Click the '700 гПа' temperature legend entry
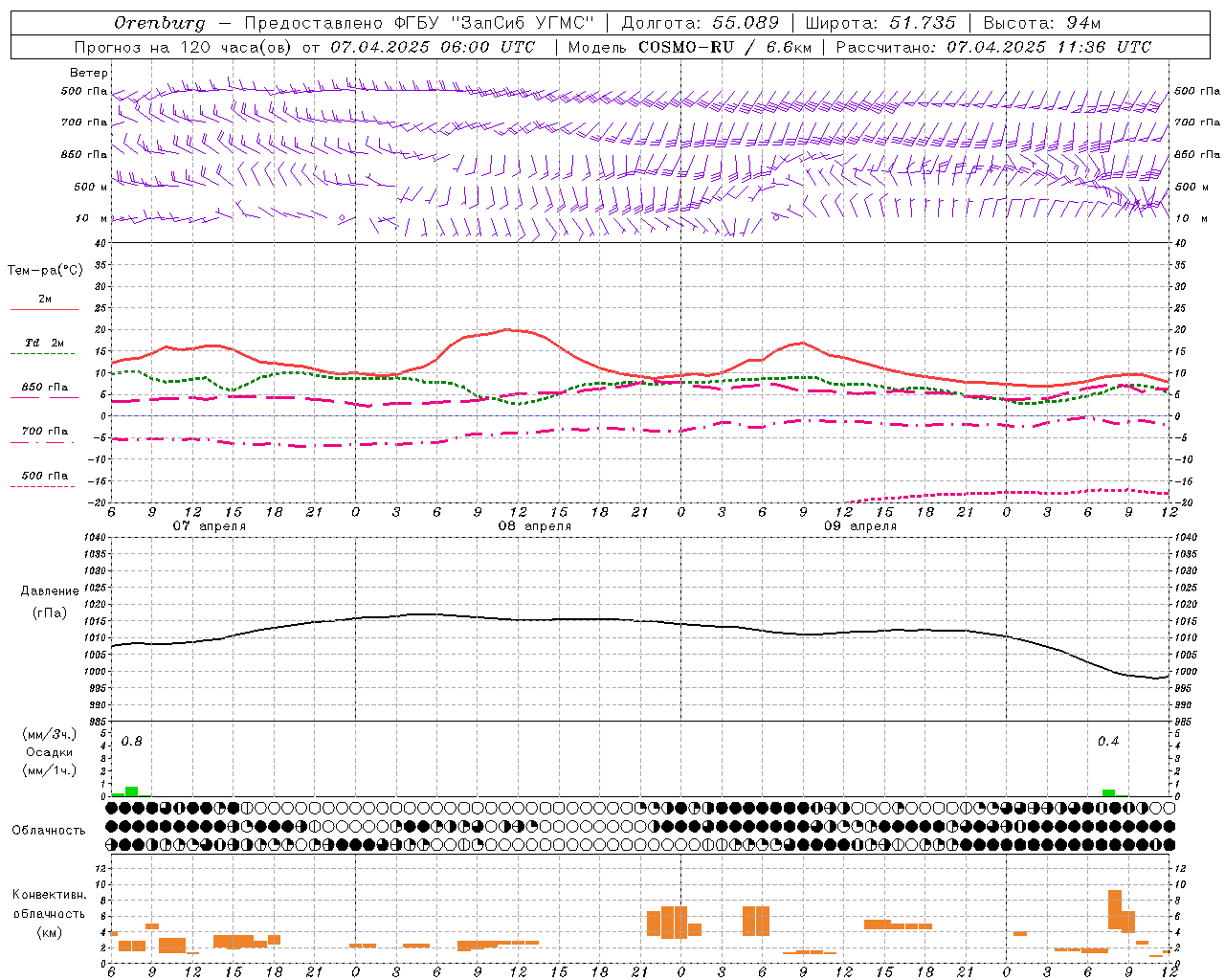This screenshot has width=1225, height=980. 45,432
